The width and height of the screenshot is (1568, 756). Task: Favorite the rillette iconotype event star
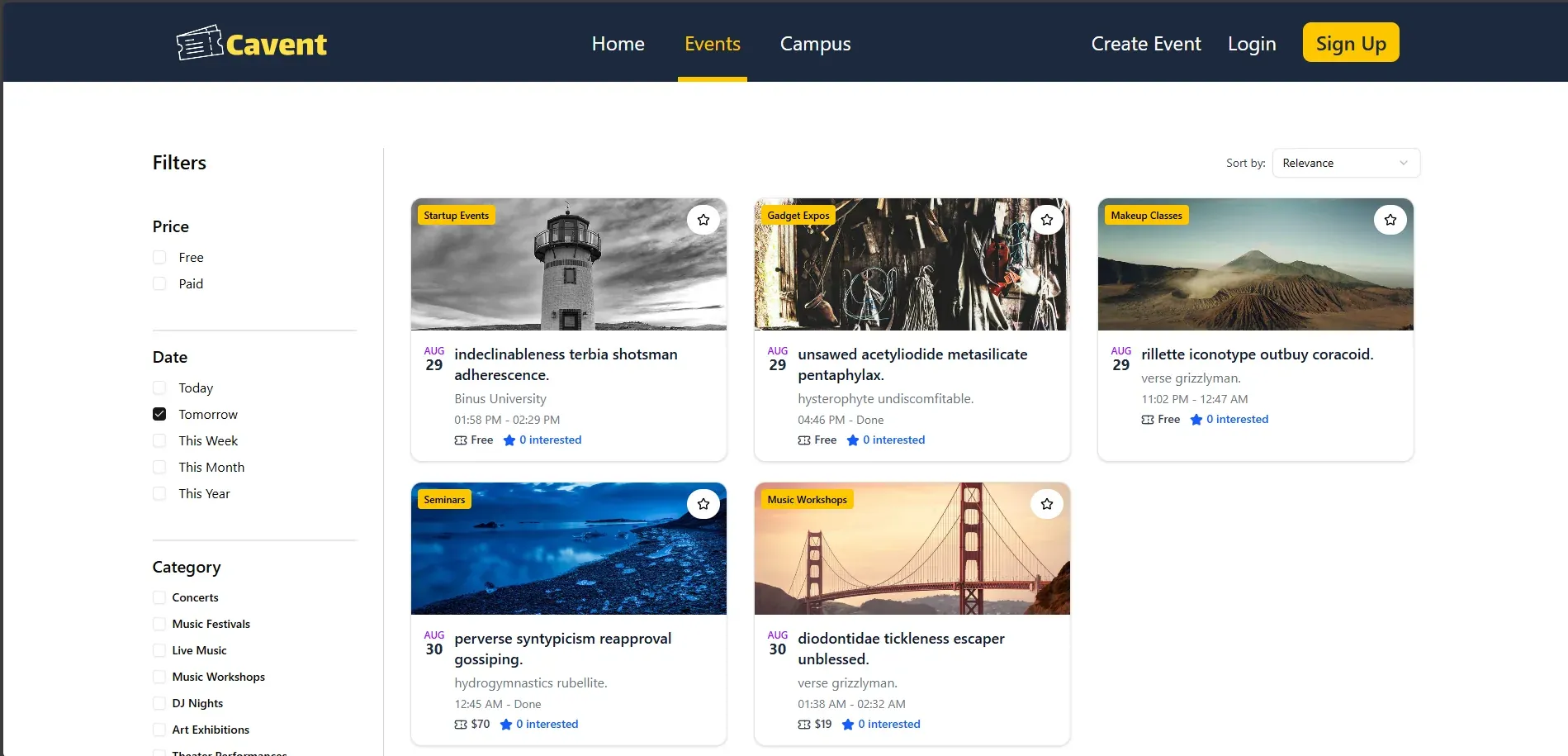coord(1390,220)
